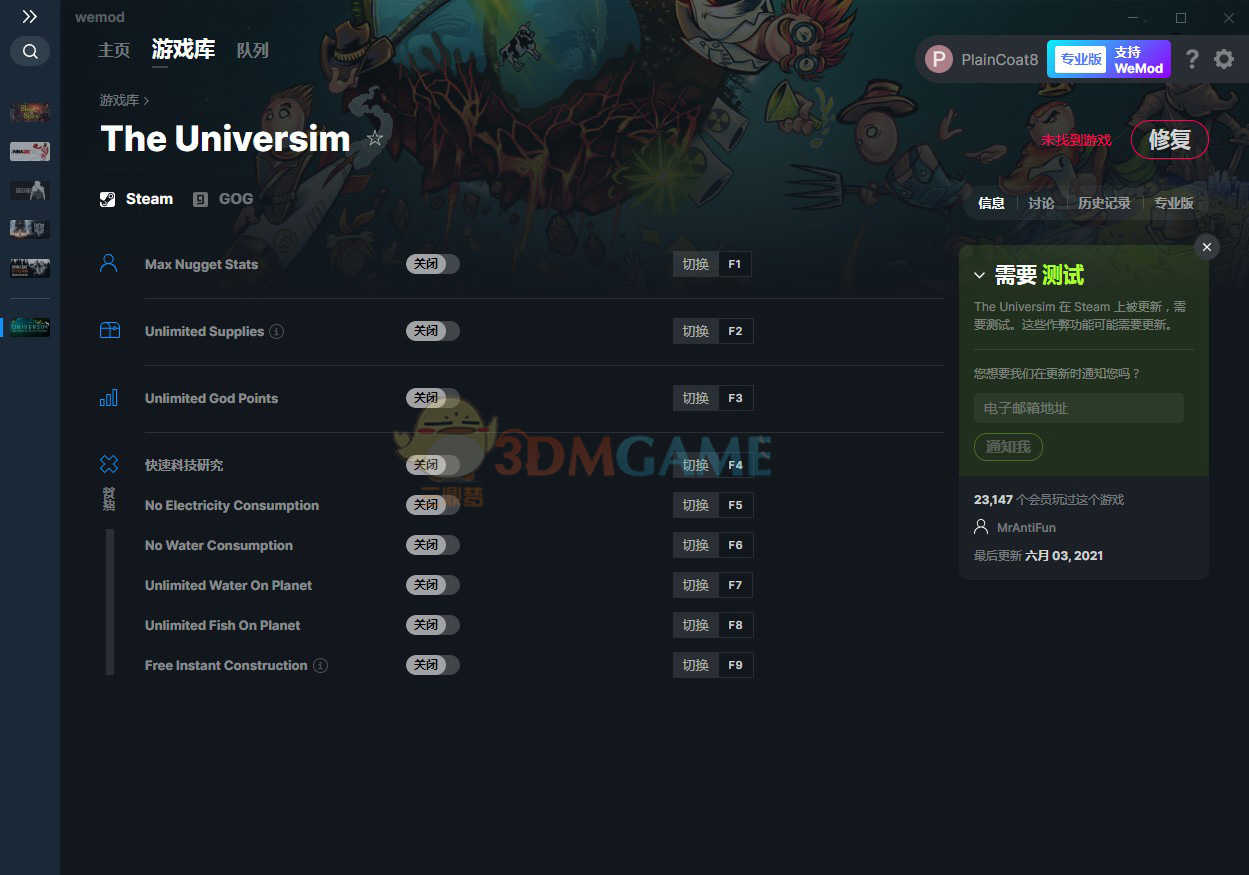The width and height of the screenshot is (1249, 875).
Task: Click 通知我 button
Action: pos(1008,447)
